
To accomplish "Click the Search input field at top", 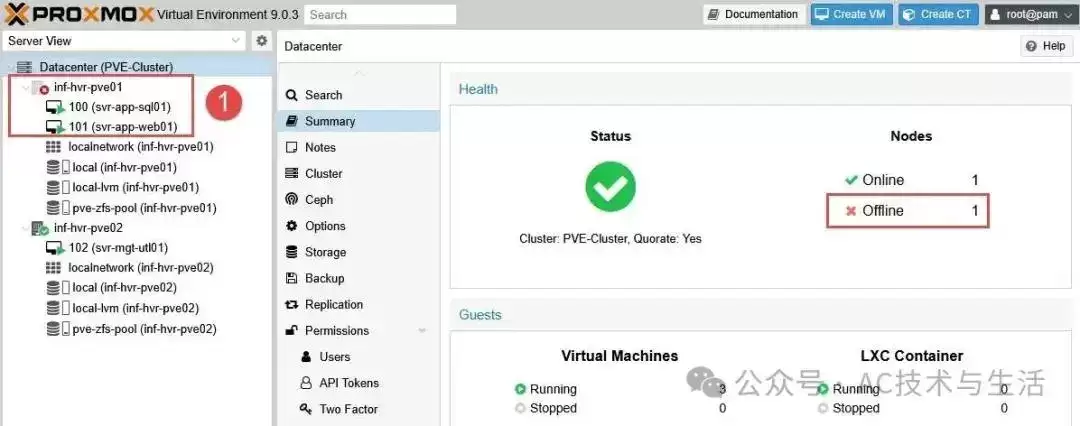I will 380,14.
